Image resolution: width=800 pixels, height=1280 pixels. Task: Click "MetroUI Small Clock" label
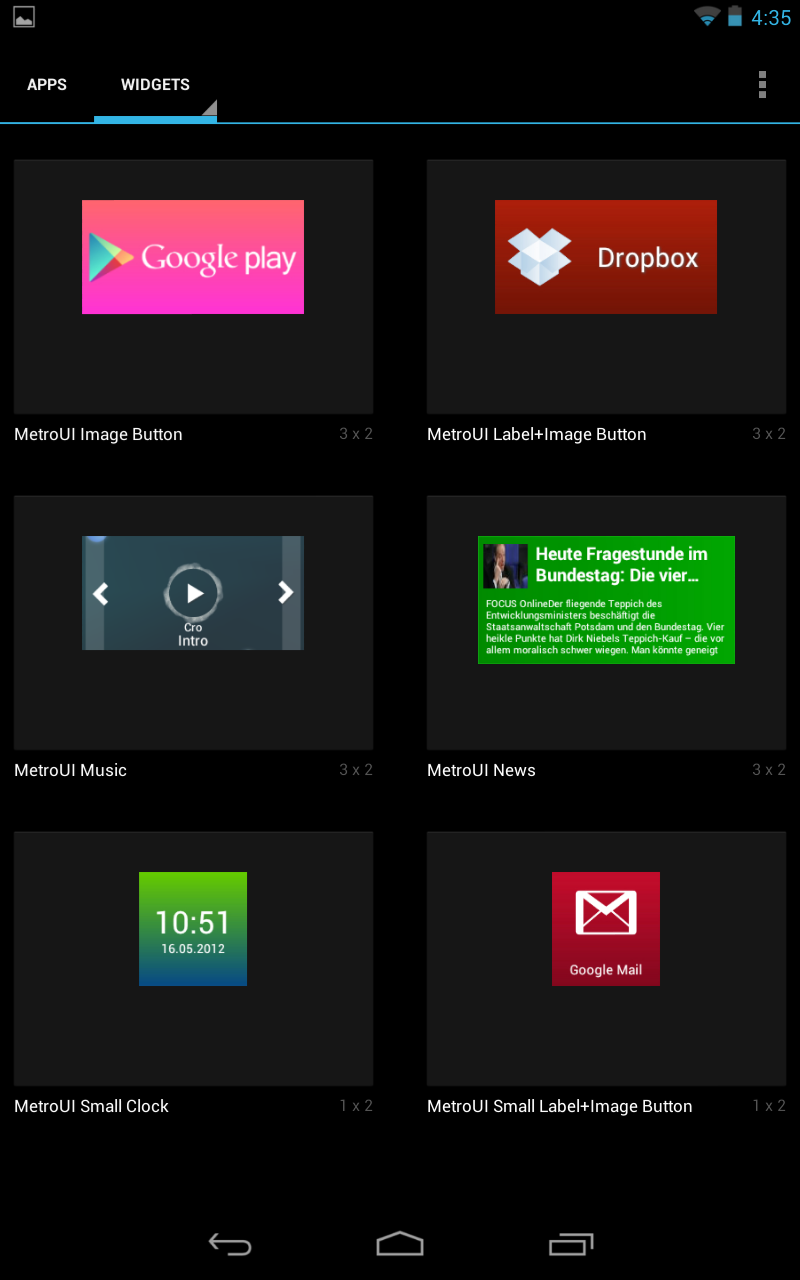tap(91, 1106)
